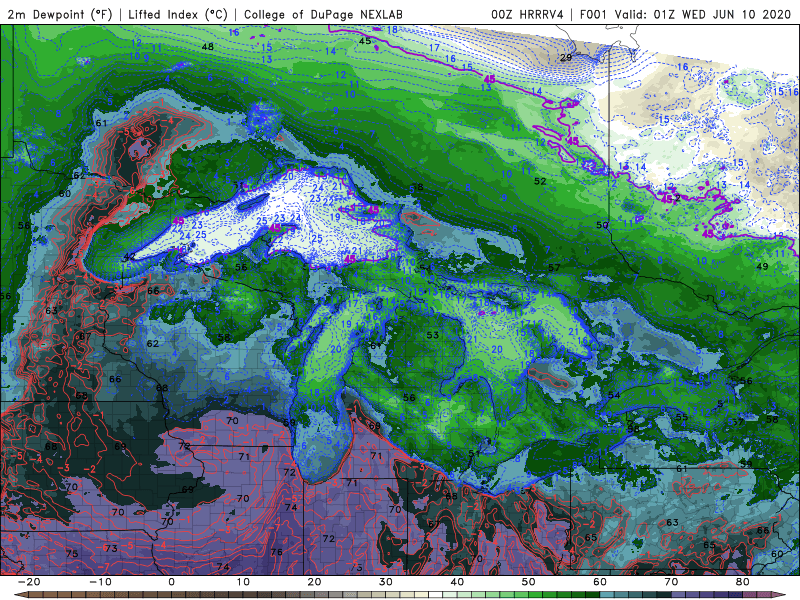Click the '40' color scale label
Image resolution: width=800 pixels, height=600 pixels.
(458, 582)
